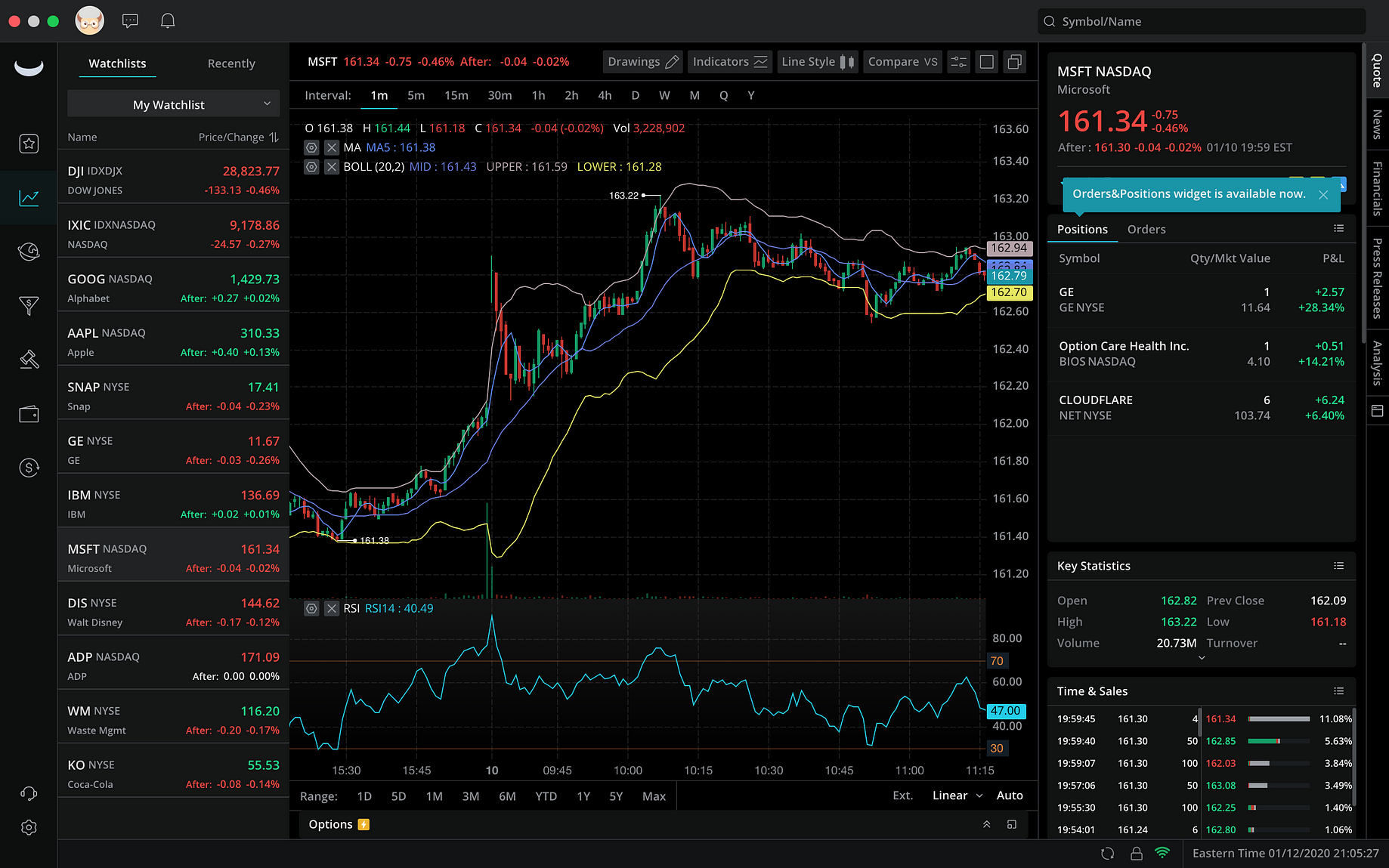Remove the RSI indicator

(332, 608)
